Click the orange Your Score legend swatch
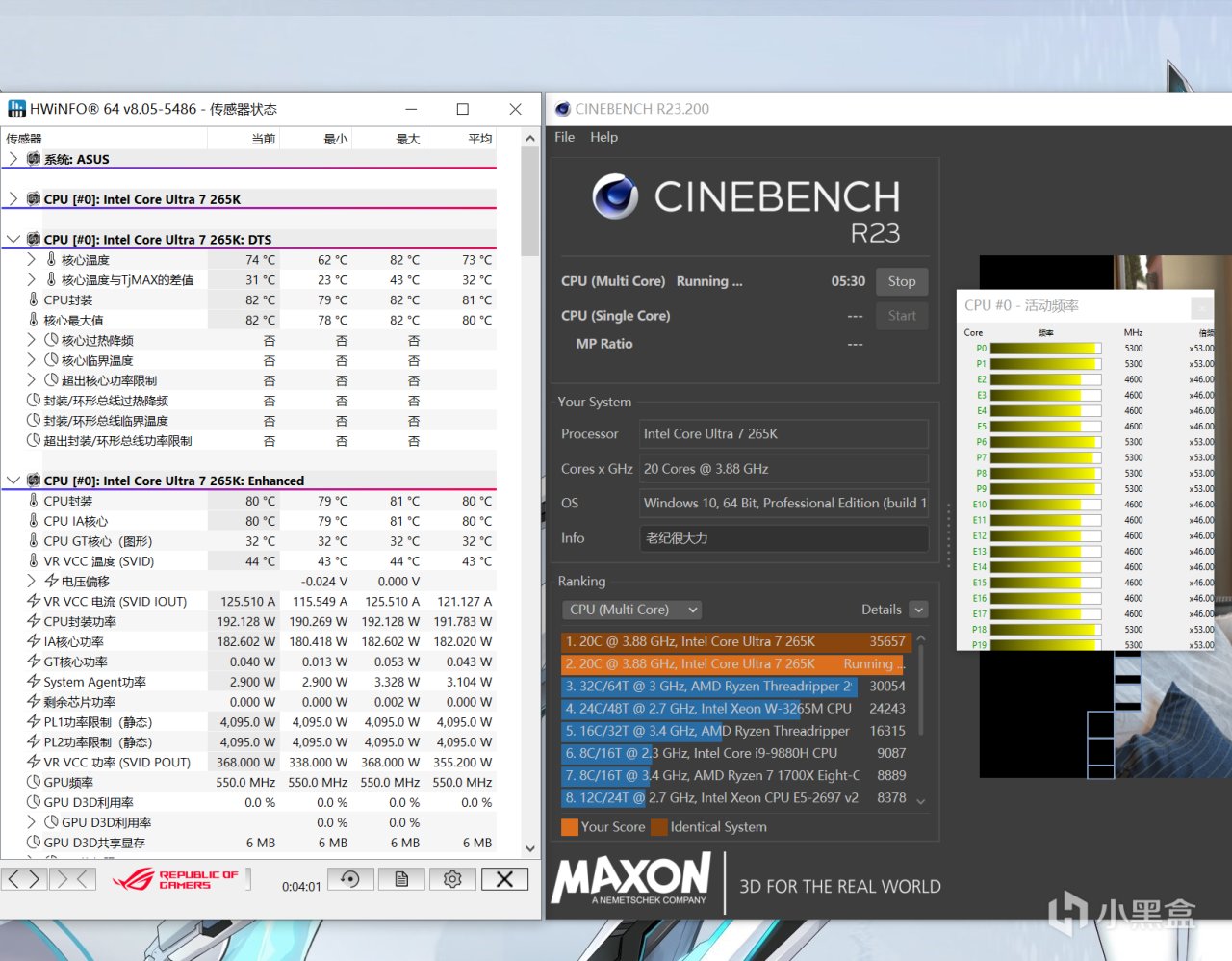The width and height of the screenshot is (1232, 961). (x=570, y=827)
